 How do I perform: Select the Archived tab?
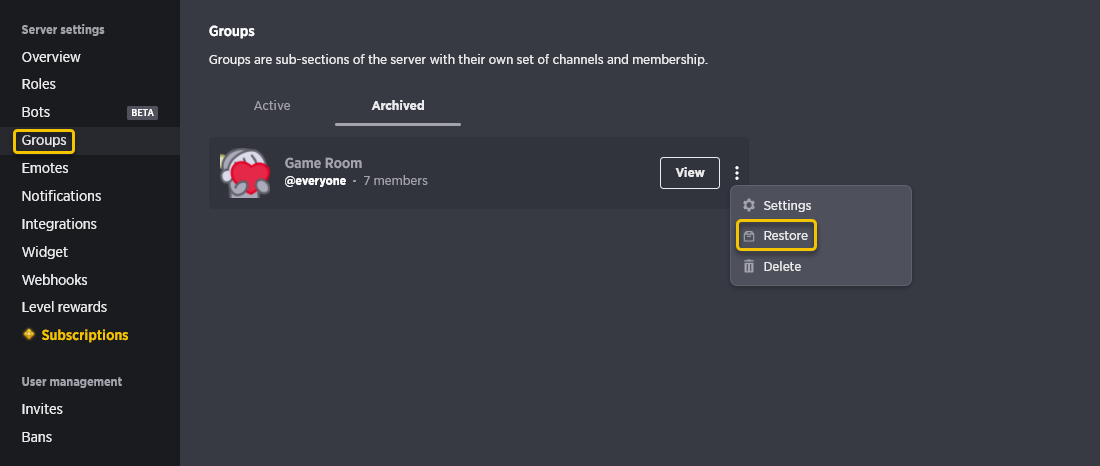pyautogui.click(x=398, y=106)
